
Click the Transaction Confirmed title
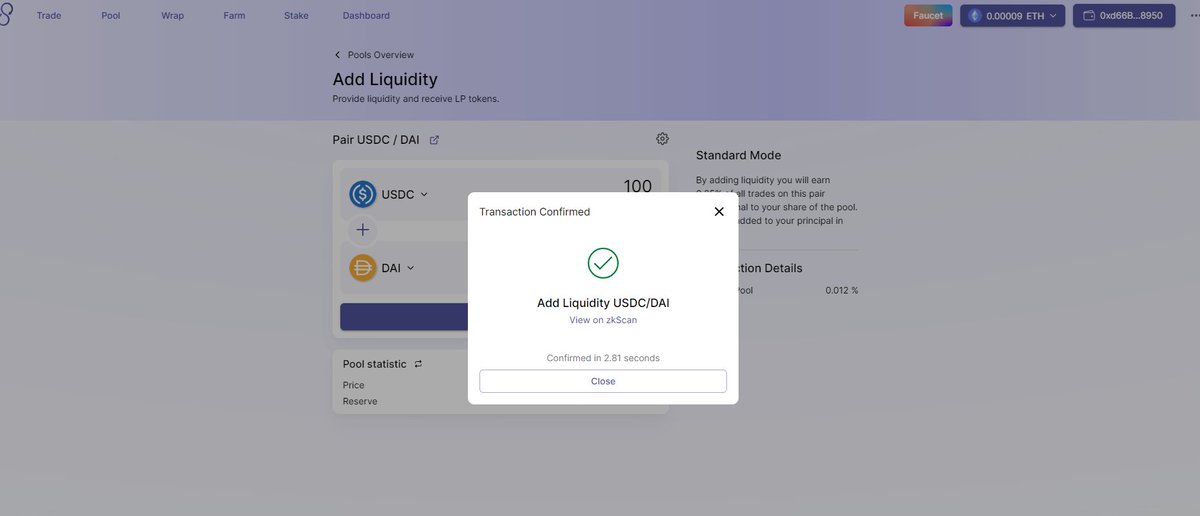[535, 212]
